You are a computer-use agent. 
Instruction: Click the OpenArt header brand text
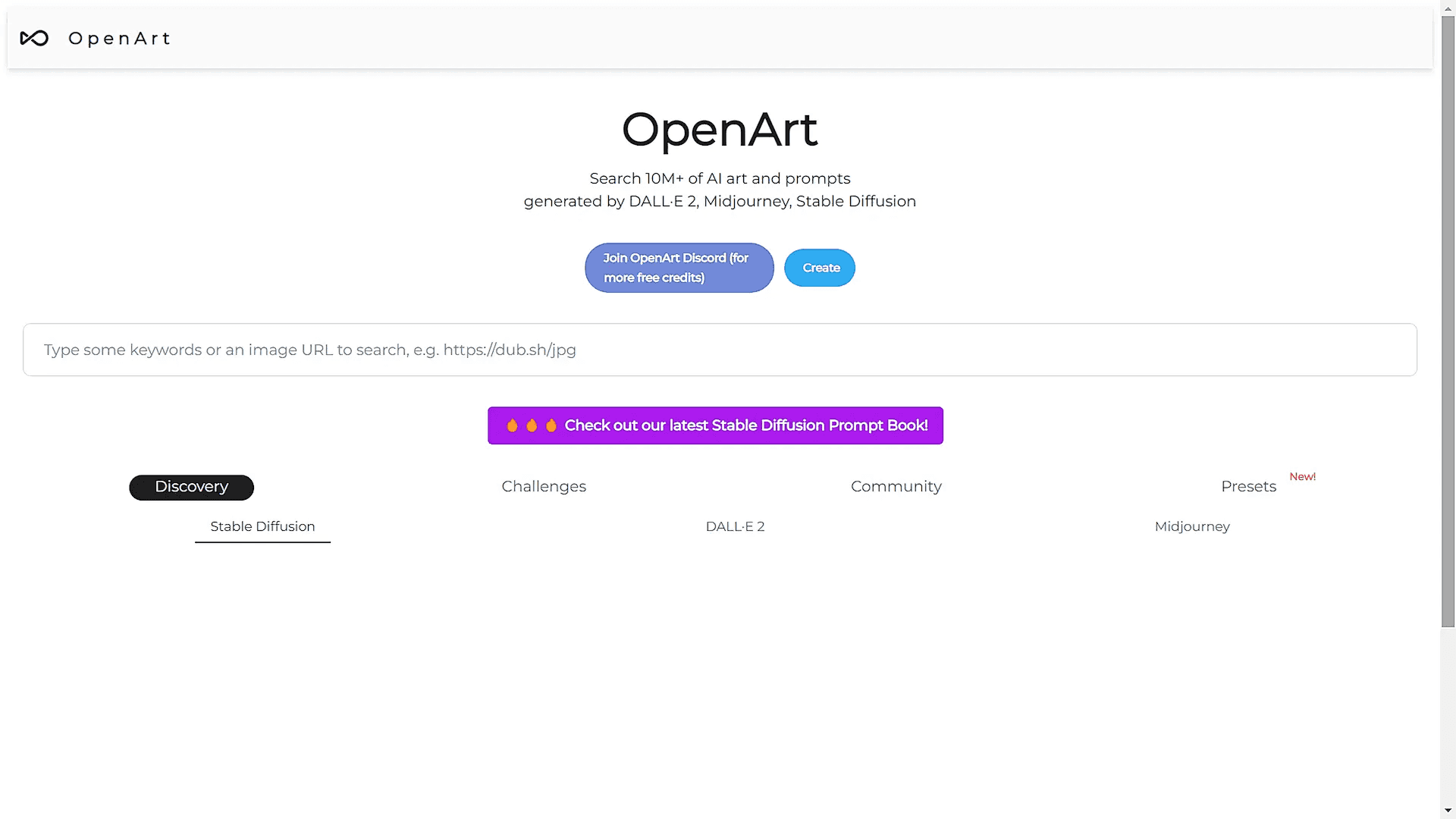click(x=119, y=39)
